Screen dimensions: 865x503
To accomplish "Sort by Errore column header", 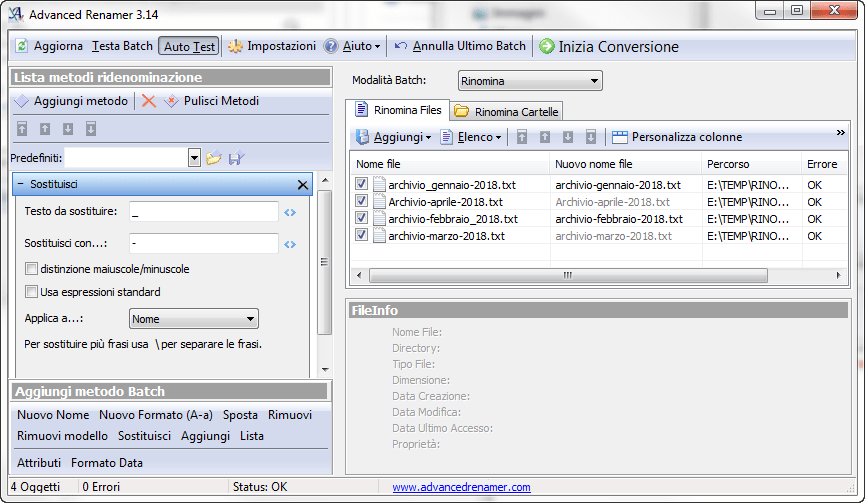I will pos(824,164).
